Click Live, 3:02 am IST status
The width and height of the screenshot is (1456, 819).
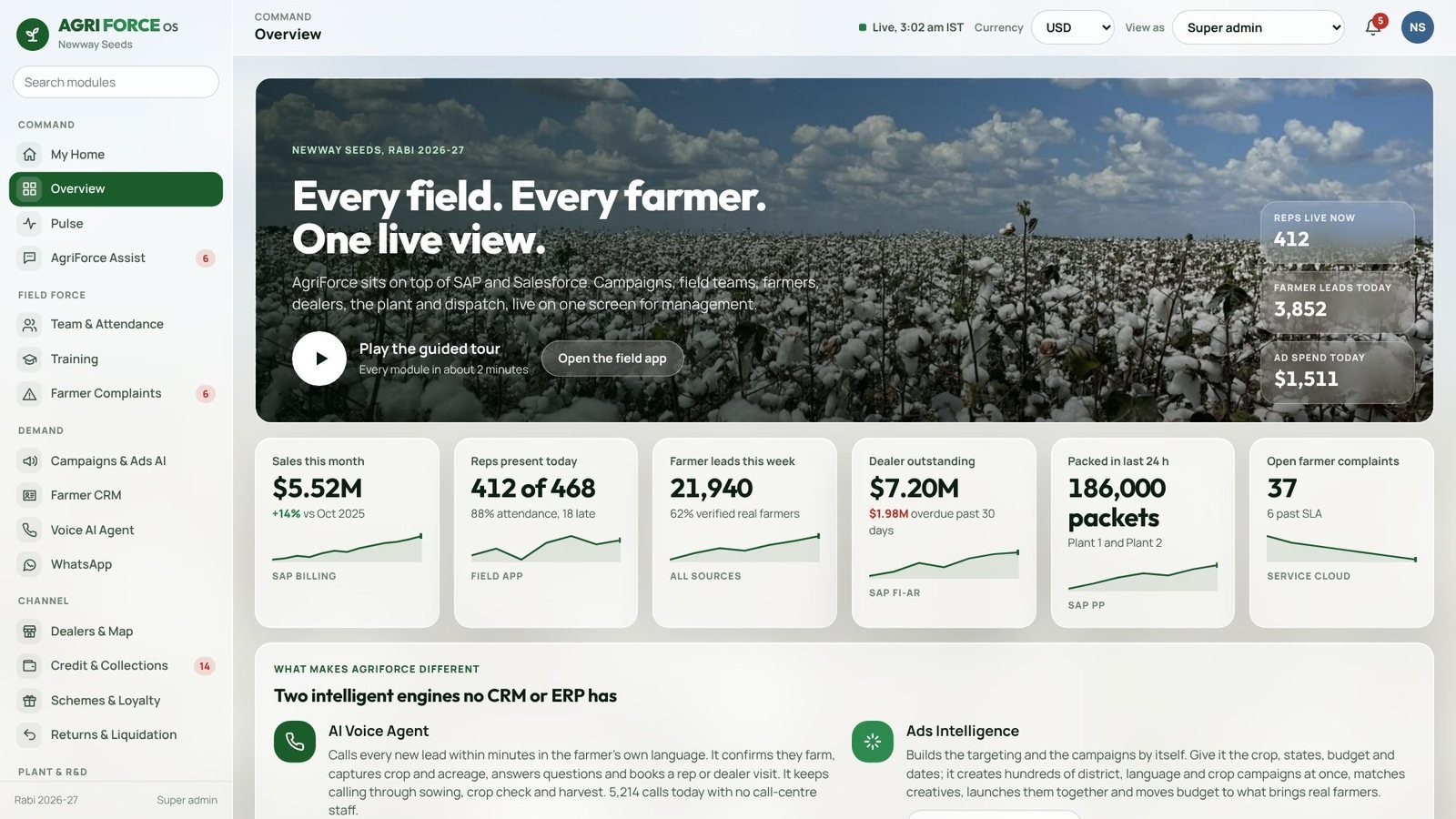(911, 27)
